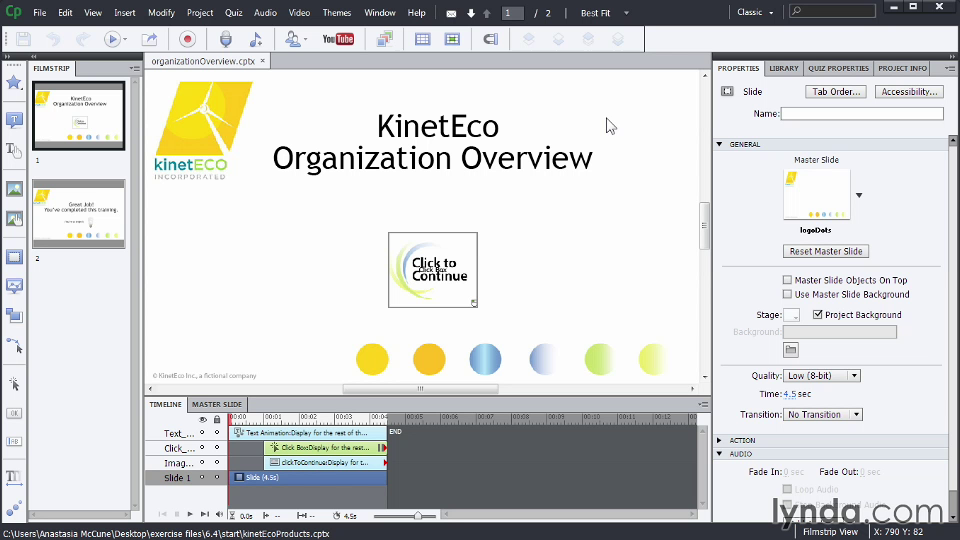Click the Table of Contents grid icon

click(422, 39)
